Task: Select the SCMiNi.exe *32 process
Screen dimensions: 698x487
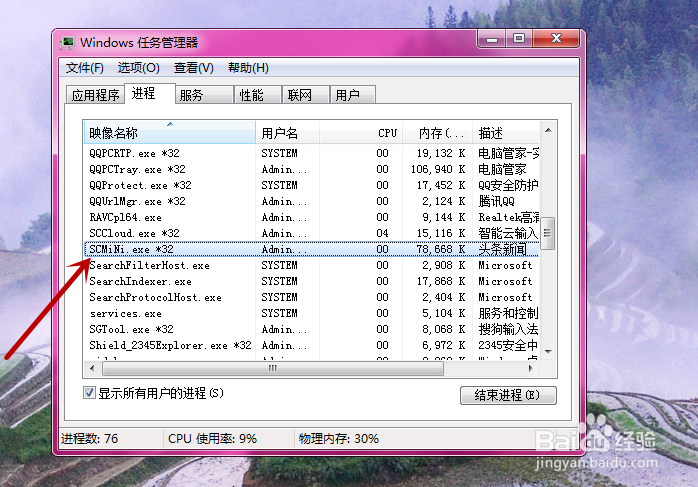Action: (312, 249)
